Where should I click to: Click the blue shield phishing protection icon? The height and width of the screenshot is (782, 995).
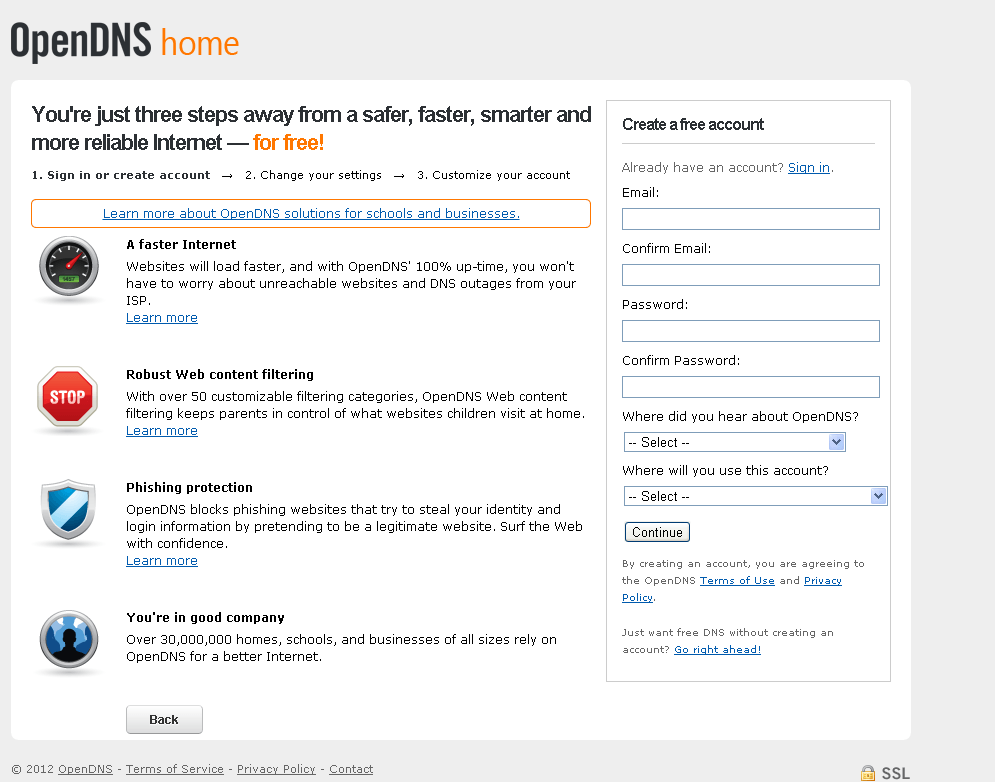[x=67, y=512]
